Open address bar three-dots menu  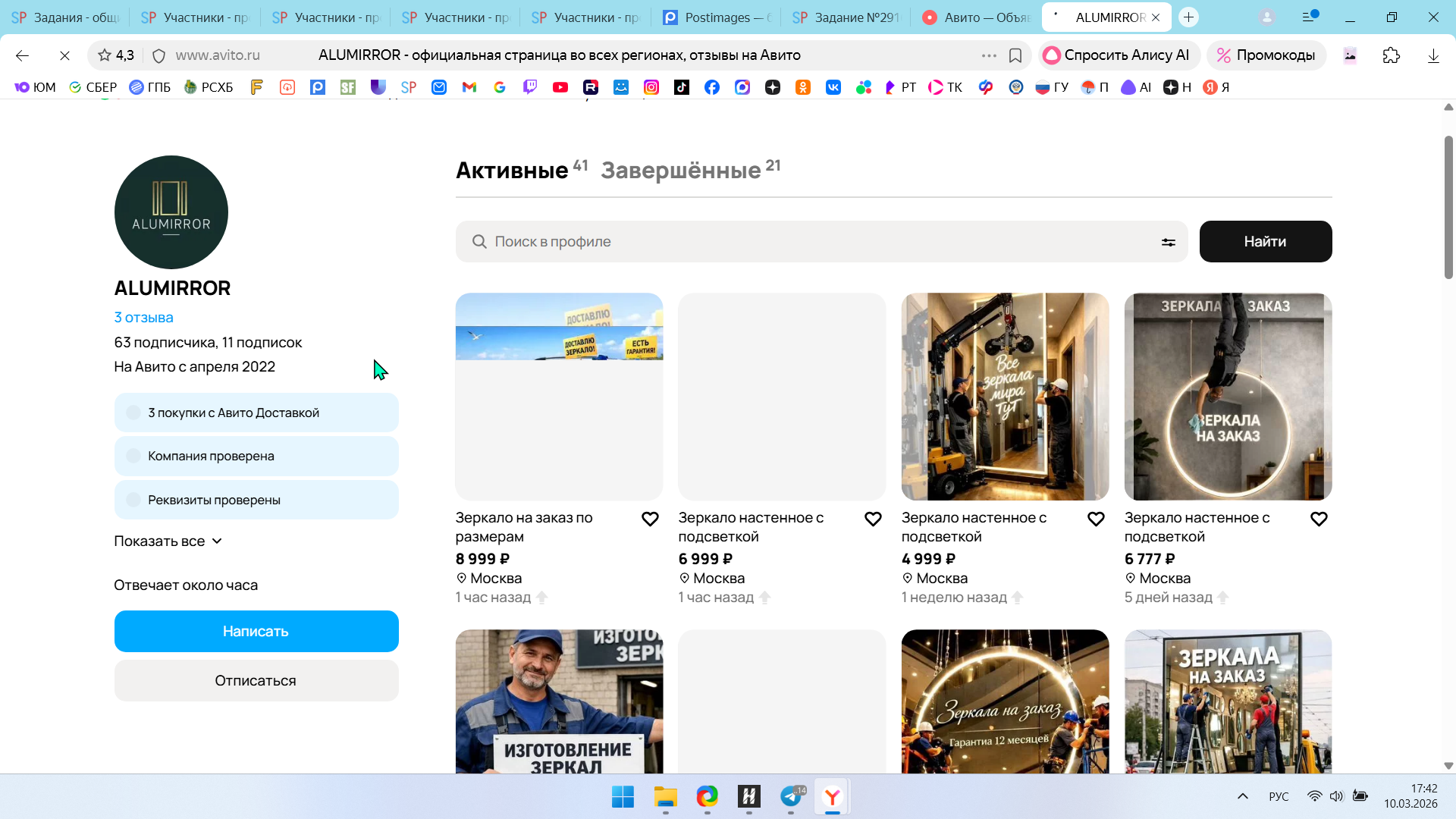[988, 55]
